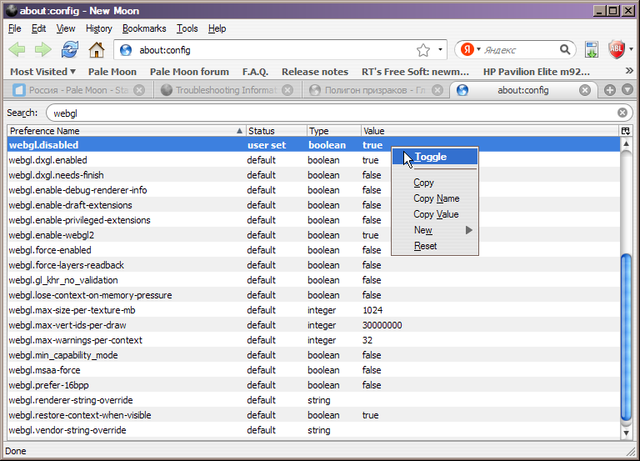Click the search magnifier icon
The height and width of the screenshot is (461, 640).
[565, 50]
